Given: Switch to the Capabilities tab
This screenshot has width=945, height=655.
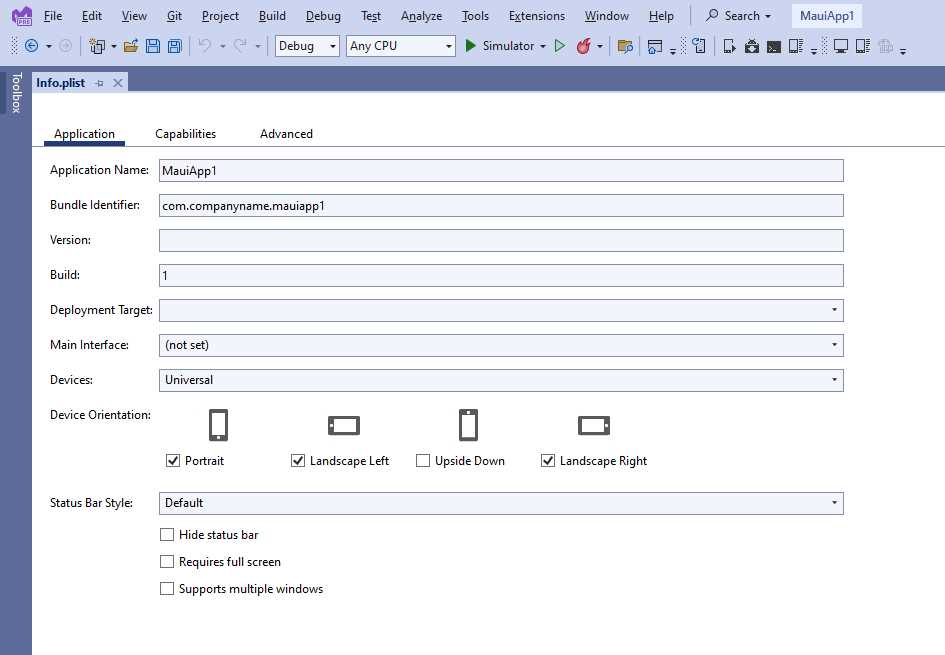Looking at the screenshot, I should click(185, 133).
